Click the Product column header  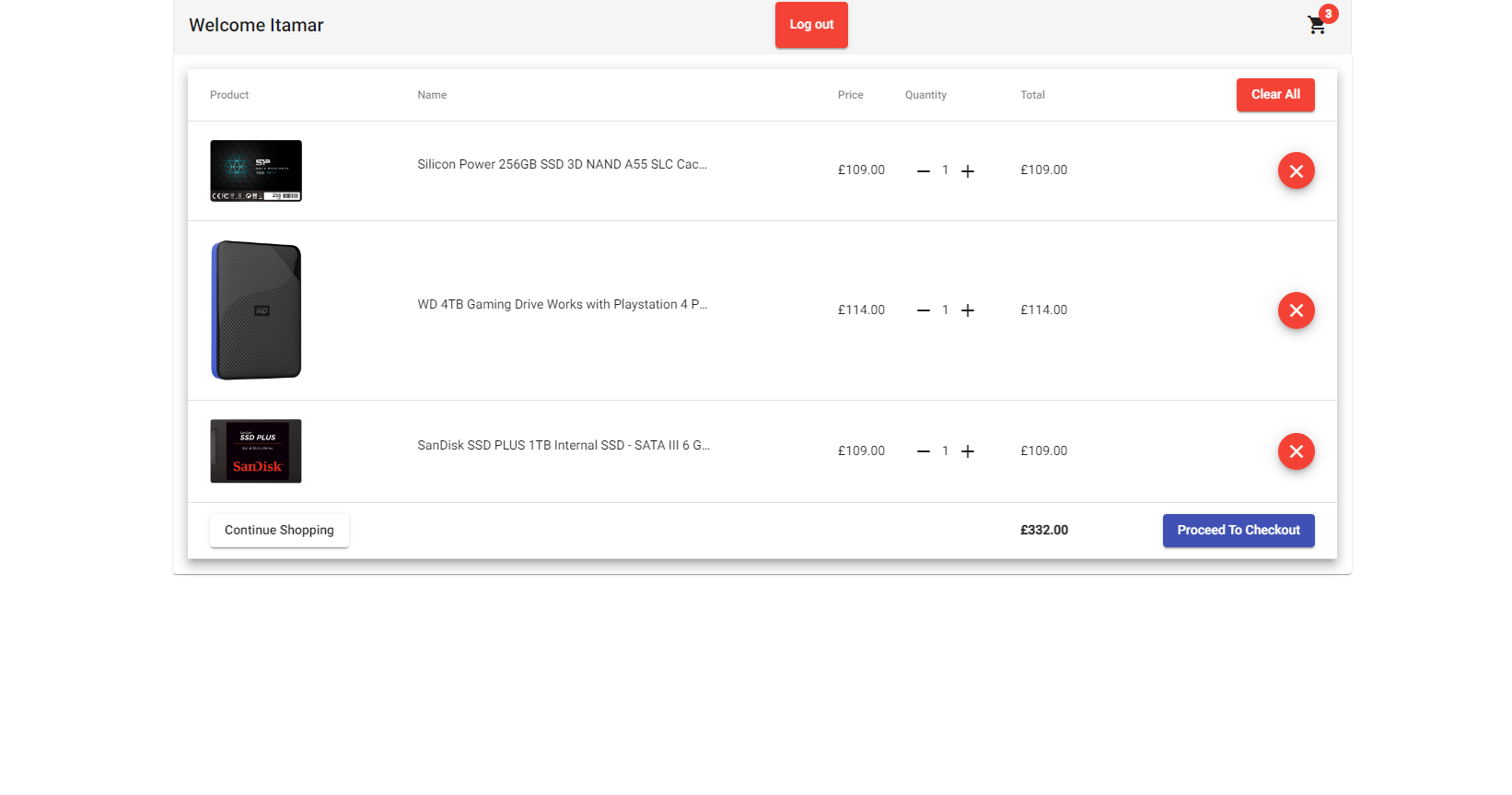(x=229, y=95)
